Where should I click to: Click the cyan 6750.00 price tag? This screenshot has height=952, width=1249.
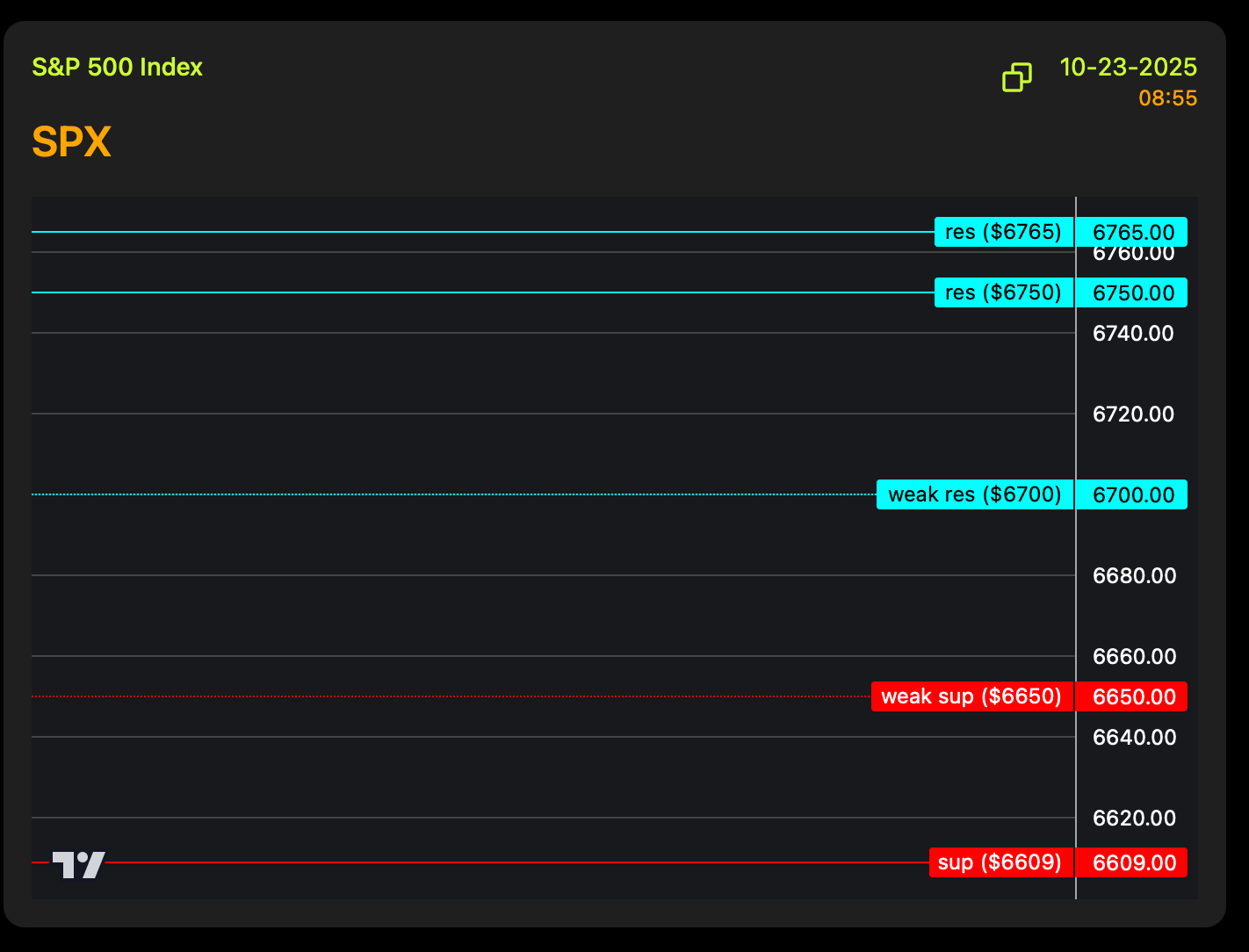tap(1132, 292)
